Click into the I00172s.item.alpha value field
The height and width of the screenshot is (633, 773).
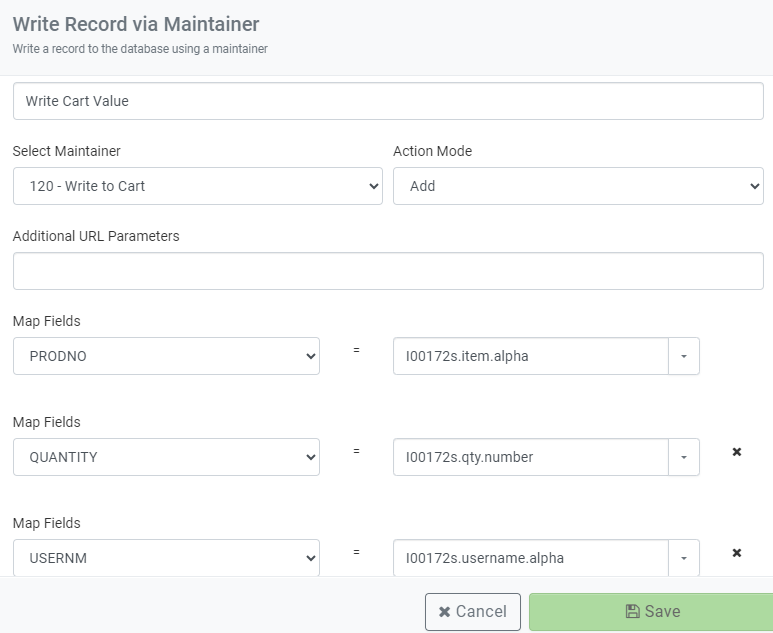tap(530, 356)
